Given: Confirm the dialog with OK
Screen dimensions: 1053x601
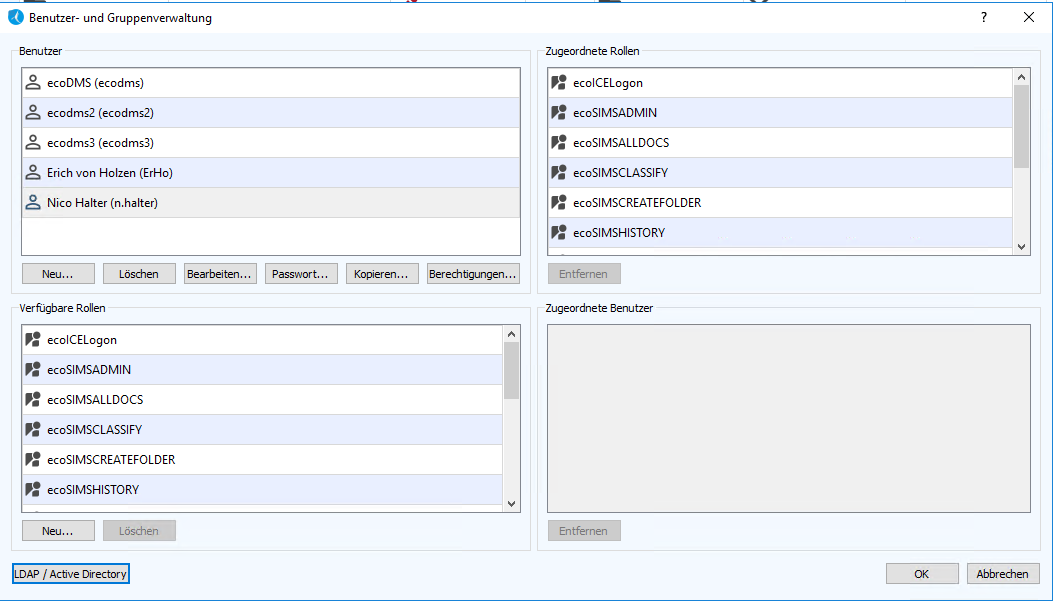Looking at the screenshot, I should (922, 573).
